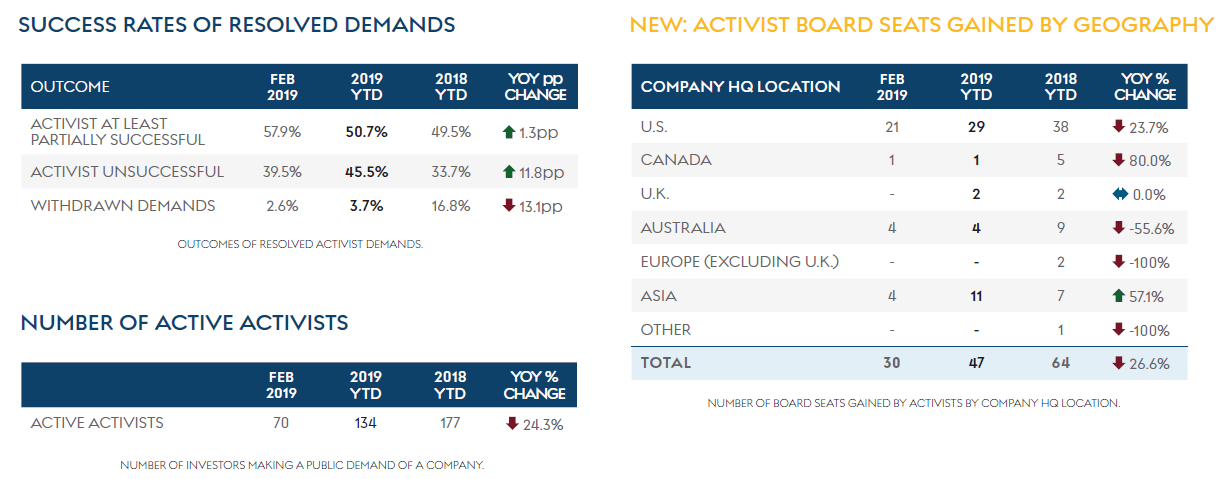Screen dimensions: 1226x479
Task: Click the Europe (Excluding U.K.) row label
Action: [x=739, y=262]
